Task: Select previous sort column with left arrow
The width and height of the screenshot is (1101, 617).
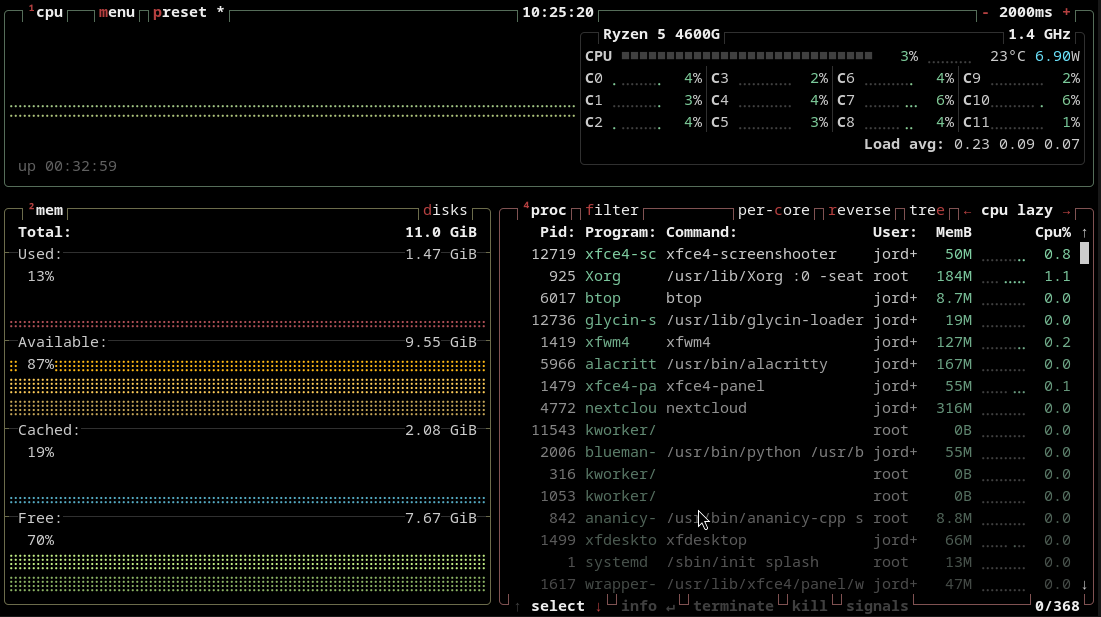Action: (968, 211)
